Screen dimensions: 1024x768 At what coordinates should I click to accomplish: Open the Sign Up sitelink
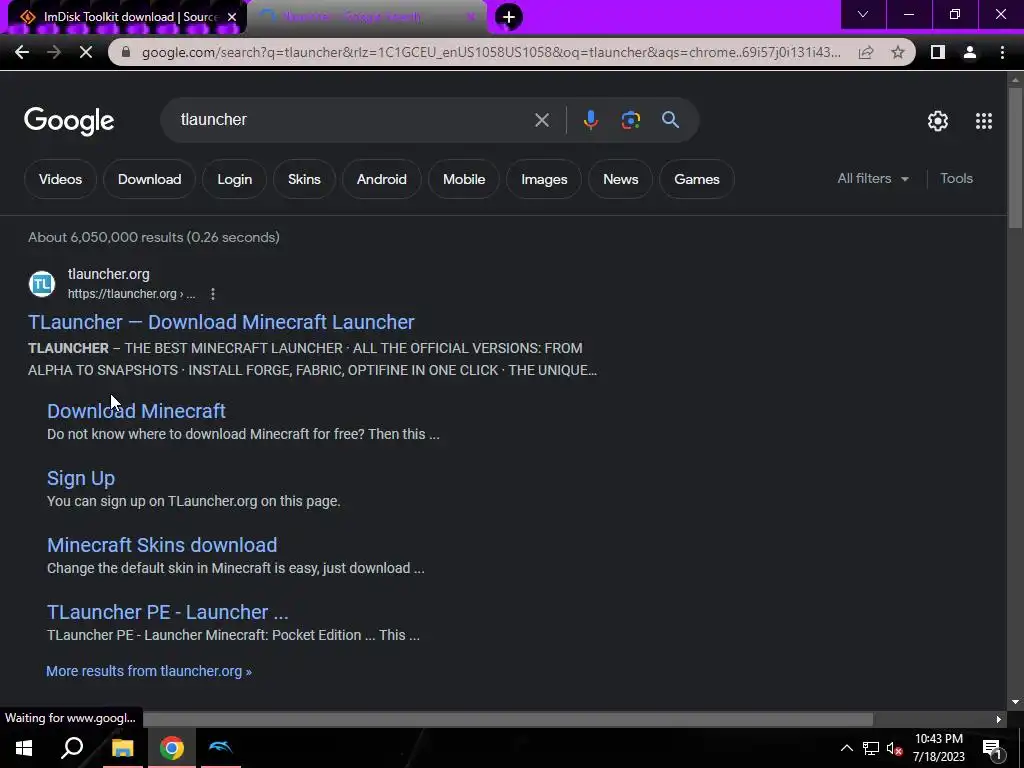(81, 478)
